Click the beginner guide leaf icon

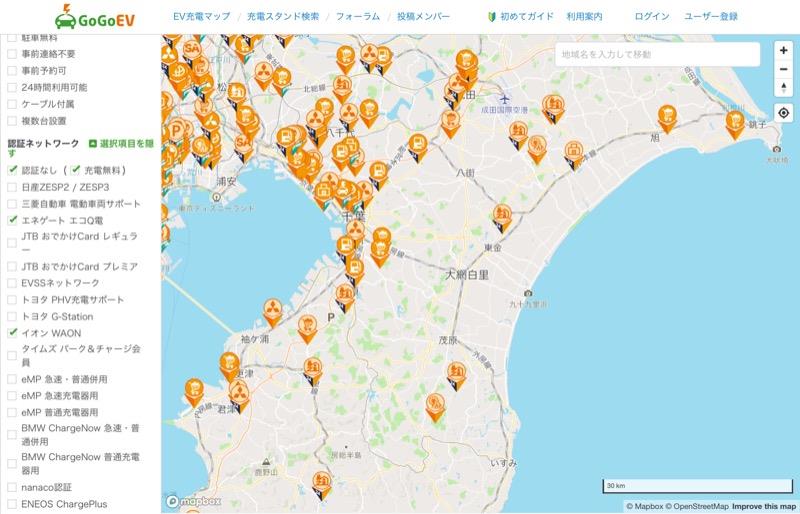click(x=492, y=16)
